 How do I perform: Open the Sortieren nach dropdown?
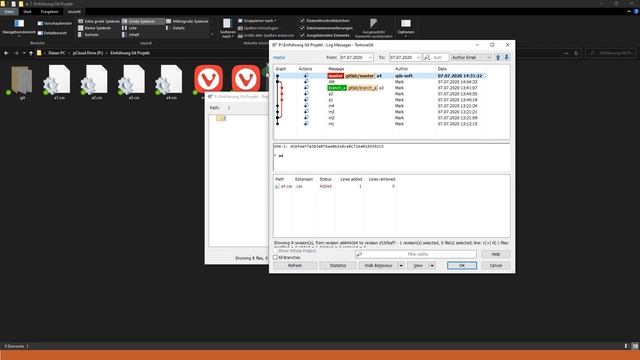pos(227,29)
